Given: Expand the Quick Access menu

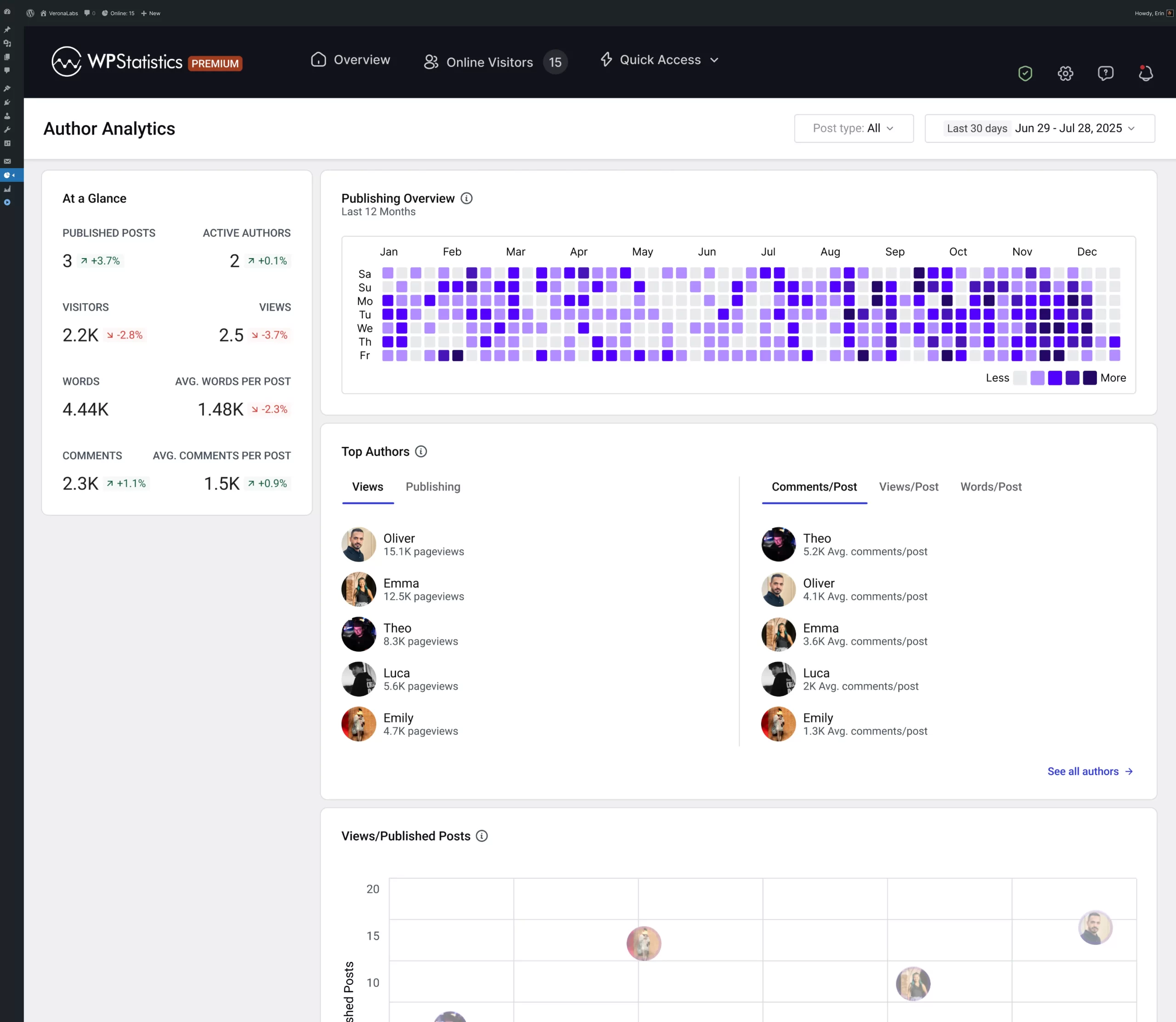Looking at the screenshot, I should (659, 60).
